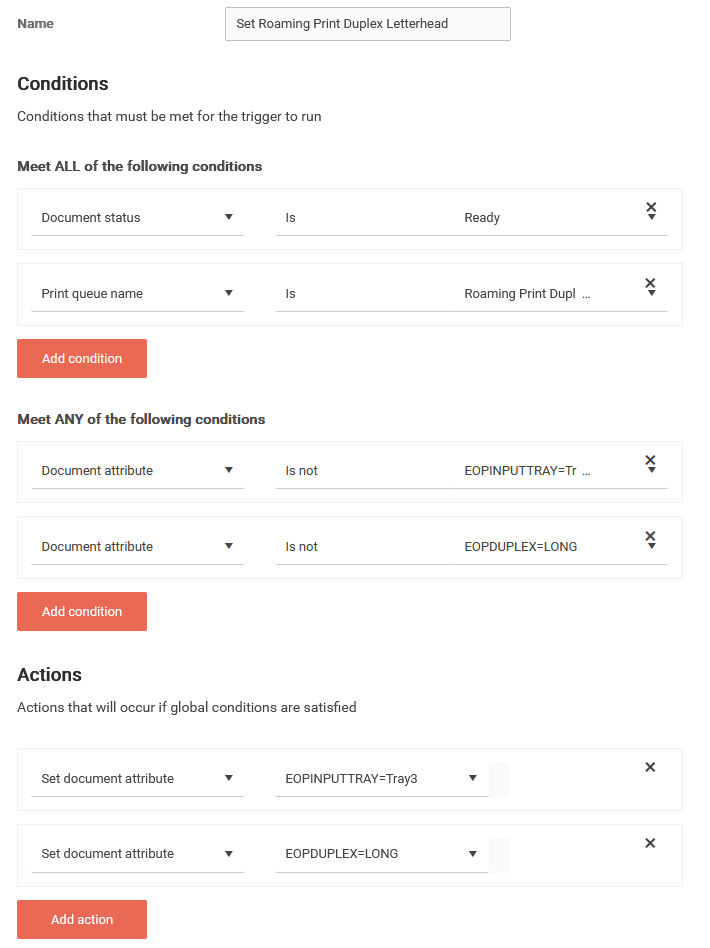This screenshot has height=948, width=710.
Task: Remove the EOPINPUTTRAY=Tray3 action
Action: point(650,767)
